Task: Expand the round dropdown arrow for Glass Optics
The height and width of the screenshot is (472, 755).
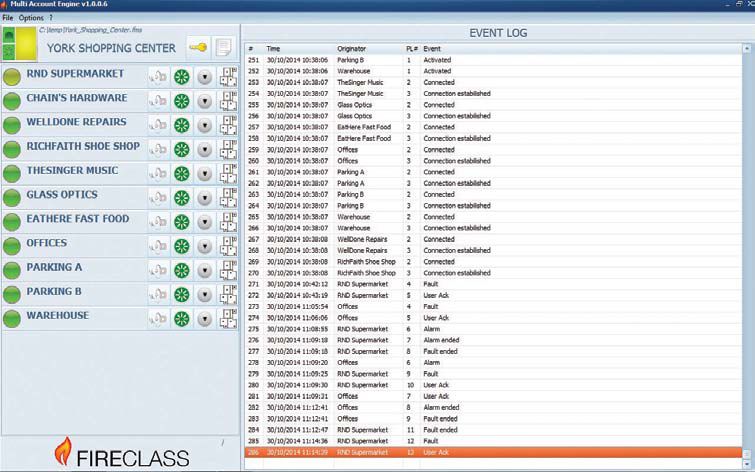Action: (205, 198)
